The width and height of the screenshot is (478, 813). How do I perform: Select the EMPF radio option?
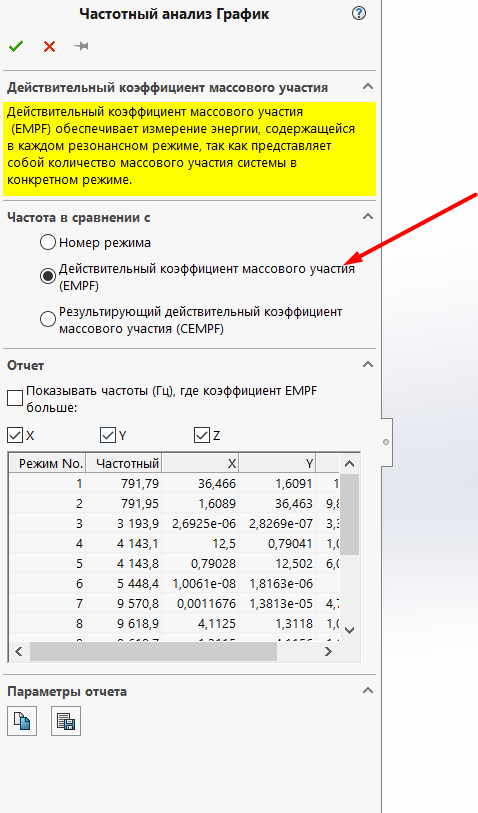48,276
